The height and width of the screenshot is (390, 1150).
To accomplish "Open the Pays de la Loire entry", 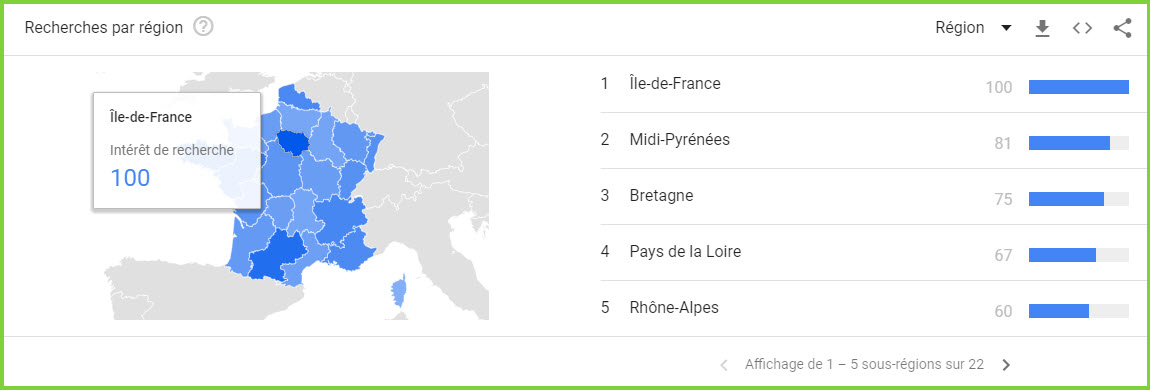I will pos(685,251).
